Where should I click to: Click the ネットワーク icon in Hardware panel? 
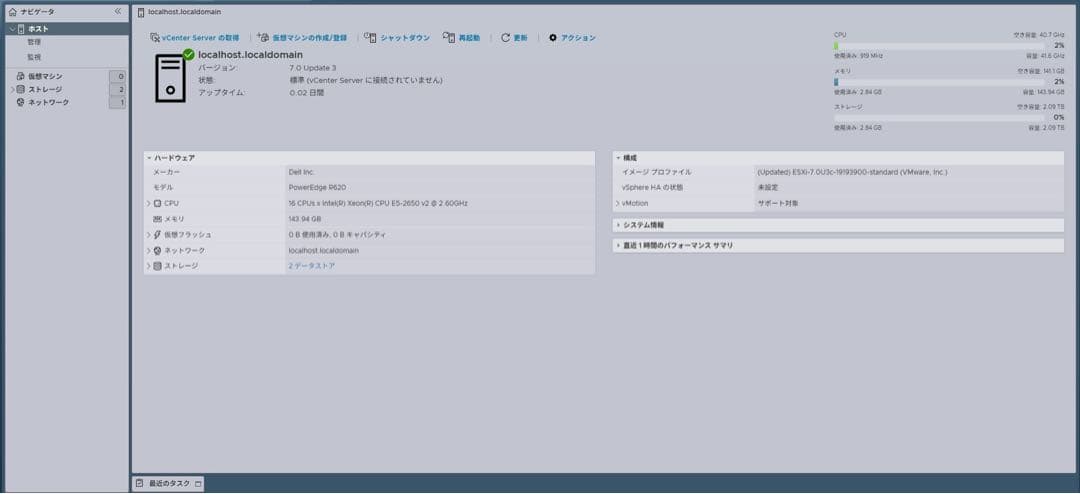coord(158,251)
